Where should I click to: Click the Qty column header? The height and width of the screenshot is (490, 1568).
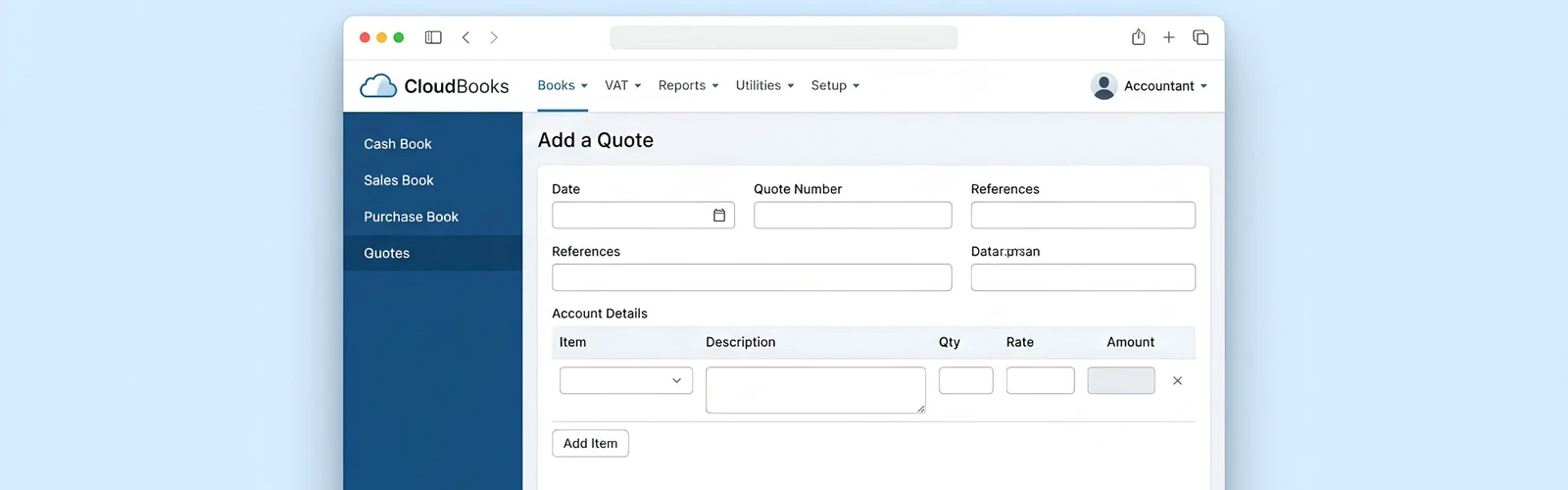point(950,342)
